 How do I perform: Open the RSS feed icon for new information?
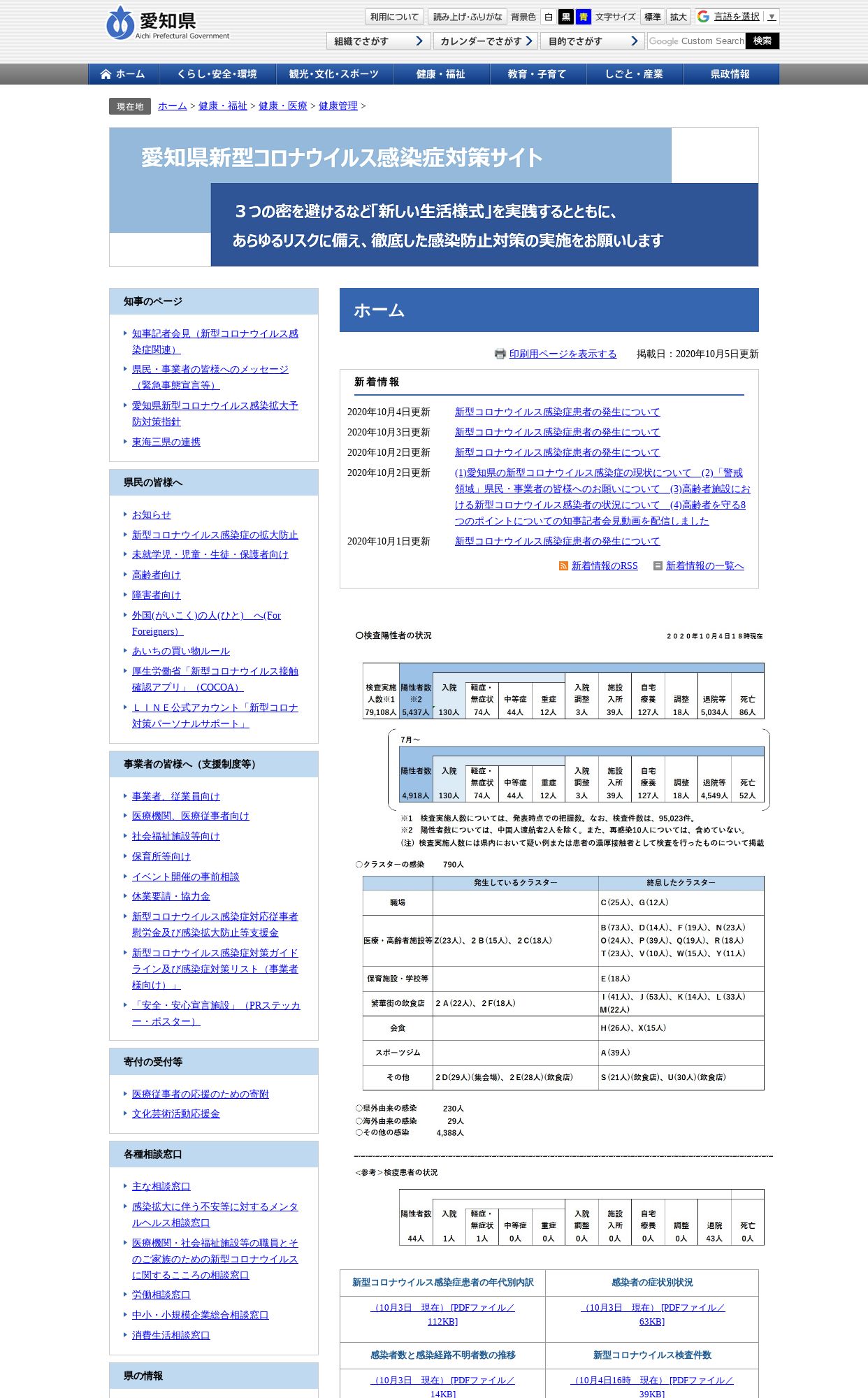coord(563,565)
